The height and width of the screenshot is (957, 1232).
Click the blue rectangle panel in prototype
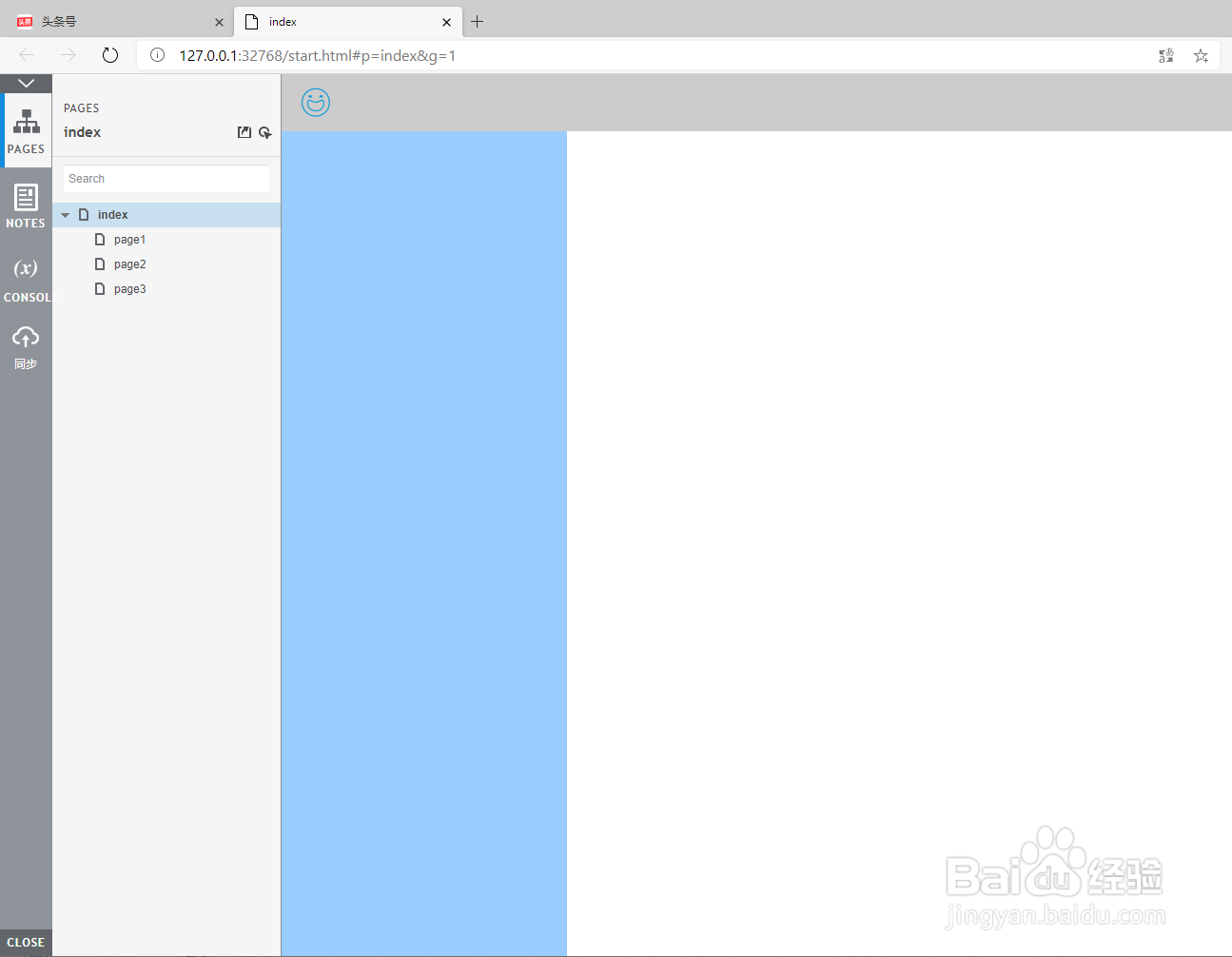tap(424, 543)
